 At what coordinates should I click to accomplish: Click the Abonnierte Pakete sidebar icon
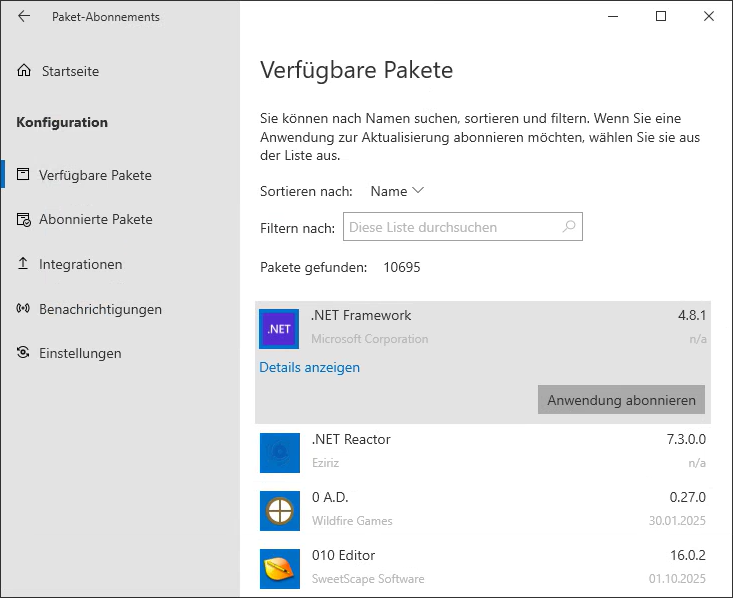tap(24, 219)
